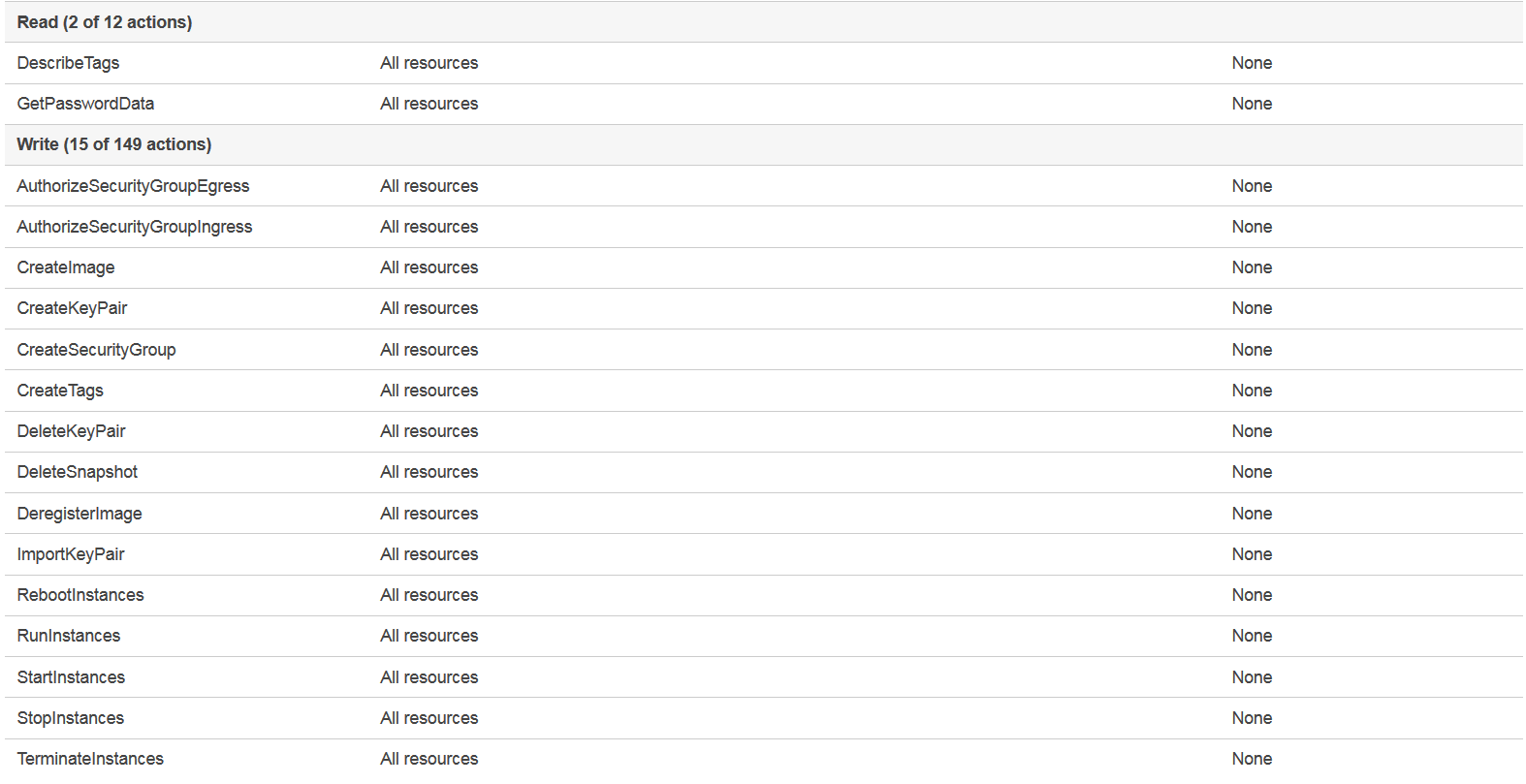1526x784 pixels.
Task: Select the DescribeTags action
Action: point(68,63)
